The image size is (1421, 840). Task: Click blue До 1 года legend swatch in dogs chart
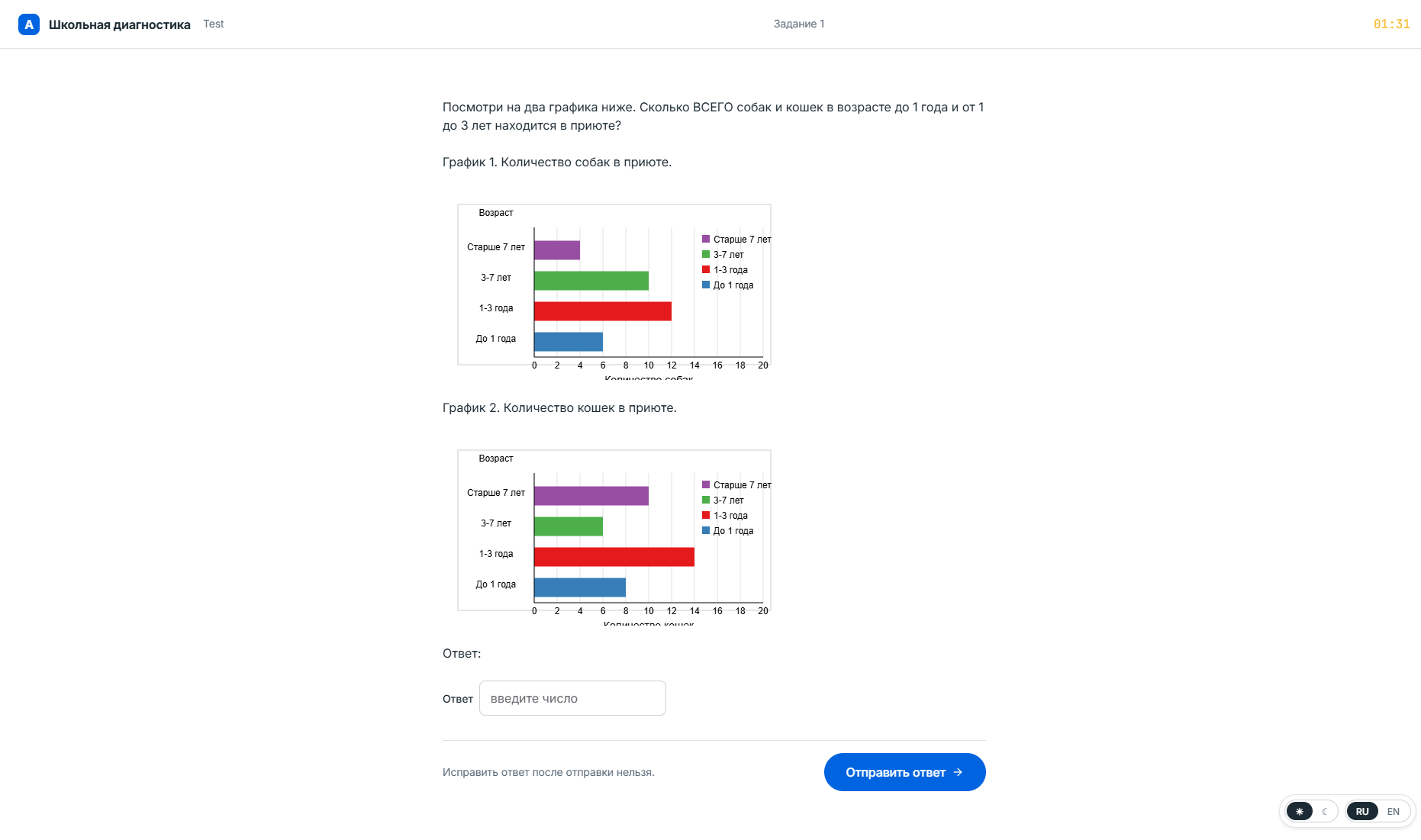[x=706, y=285]
